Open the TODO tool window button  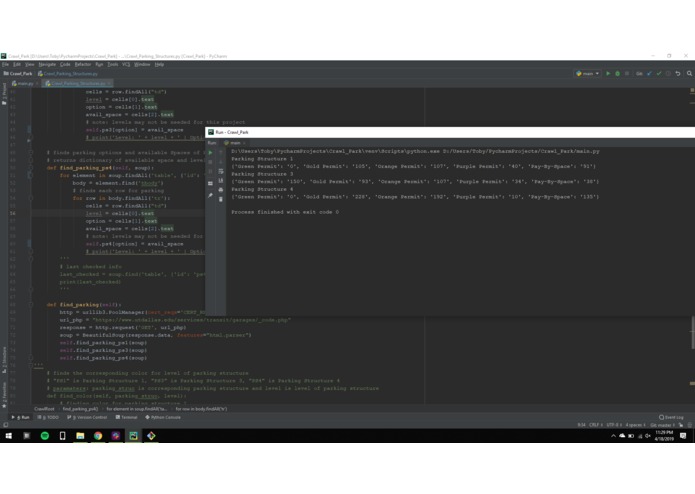(x=48, y=417)
